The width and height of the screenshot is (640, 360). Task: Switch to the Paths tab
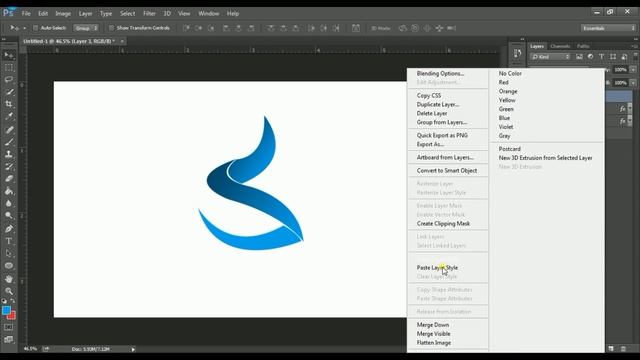(583, 46)
